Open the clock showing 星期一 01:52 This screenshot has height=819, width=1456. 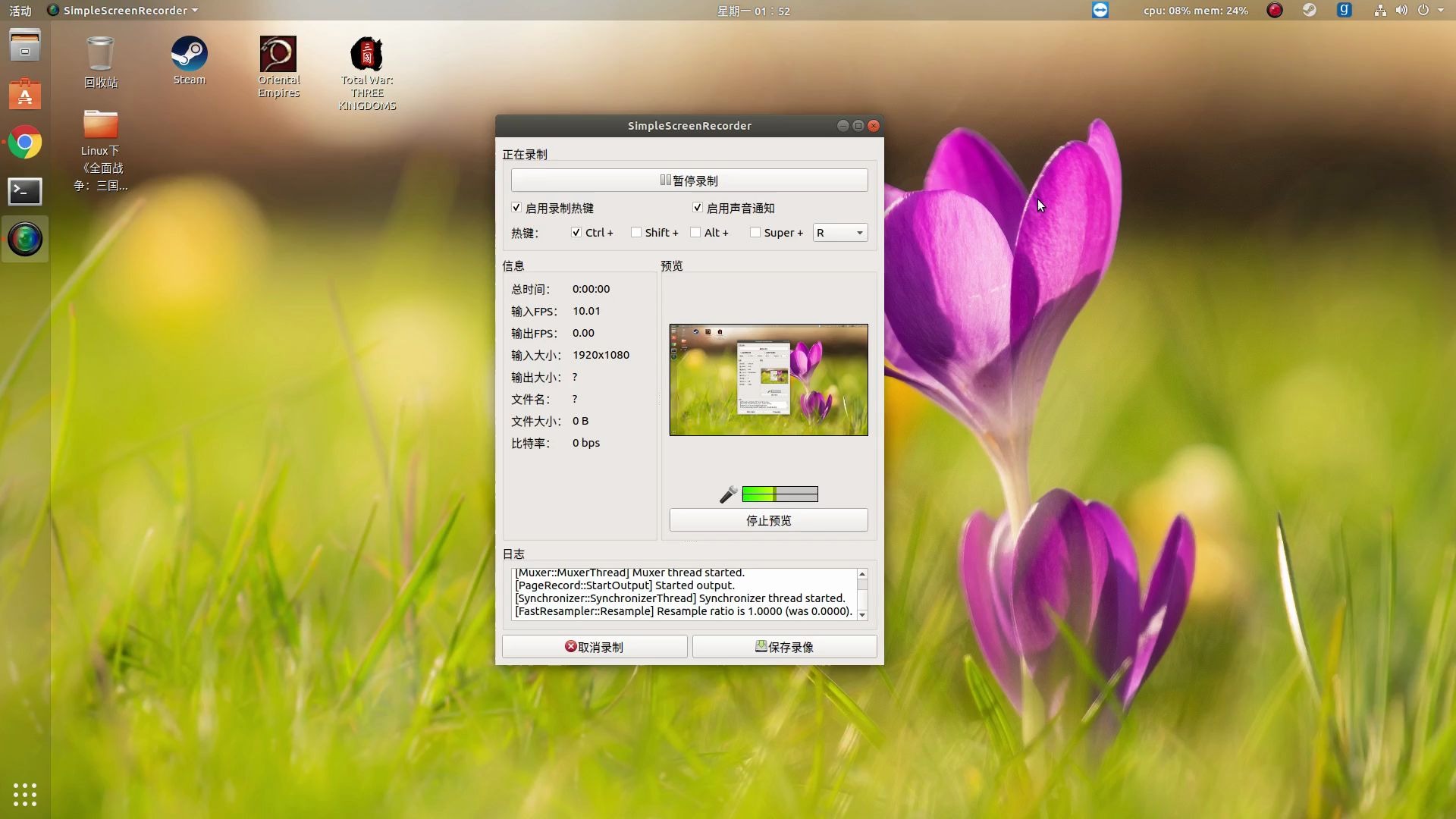(753, 11)
